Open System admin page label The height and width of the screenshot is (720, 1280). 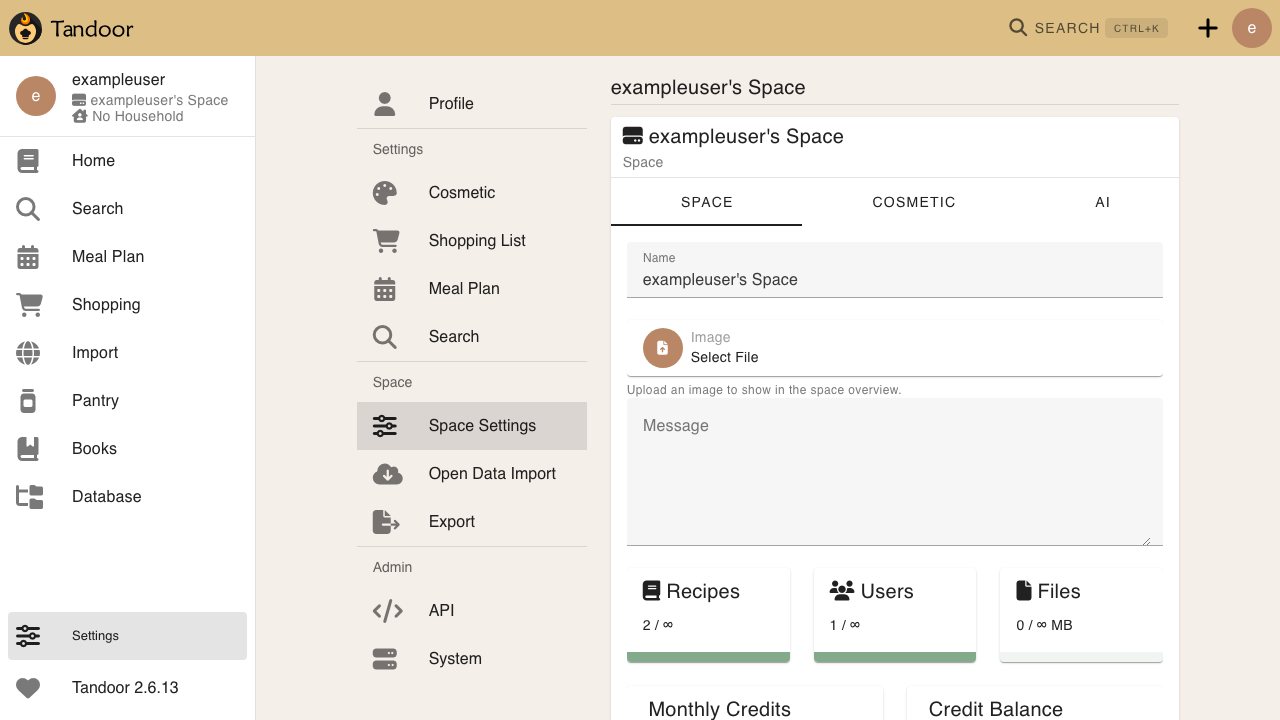455,659
